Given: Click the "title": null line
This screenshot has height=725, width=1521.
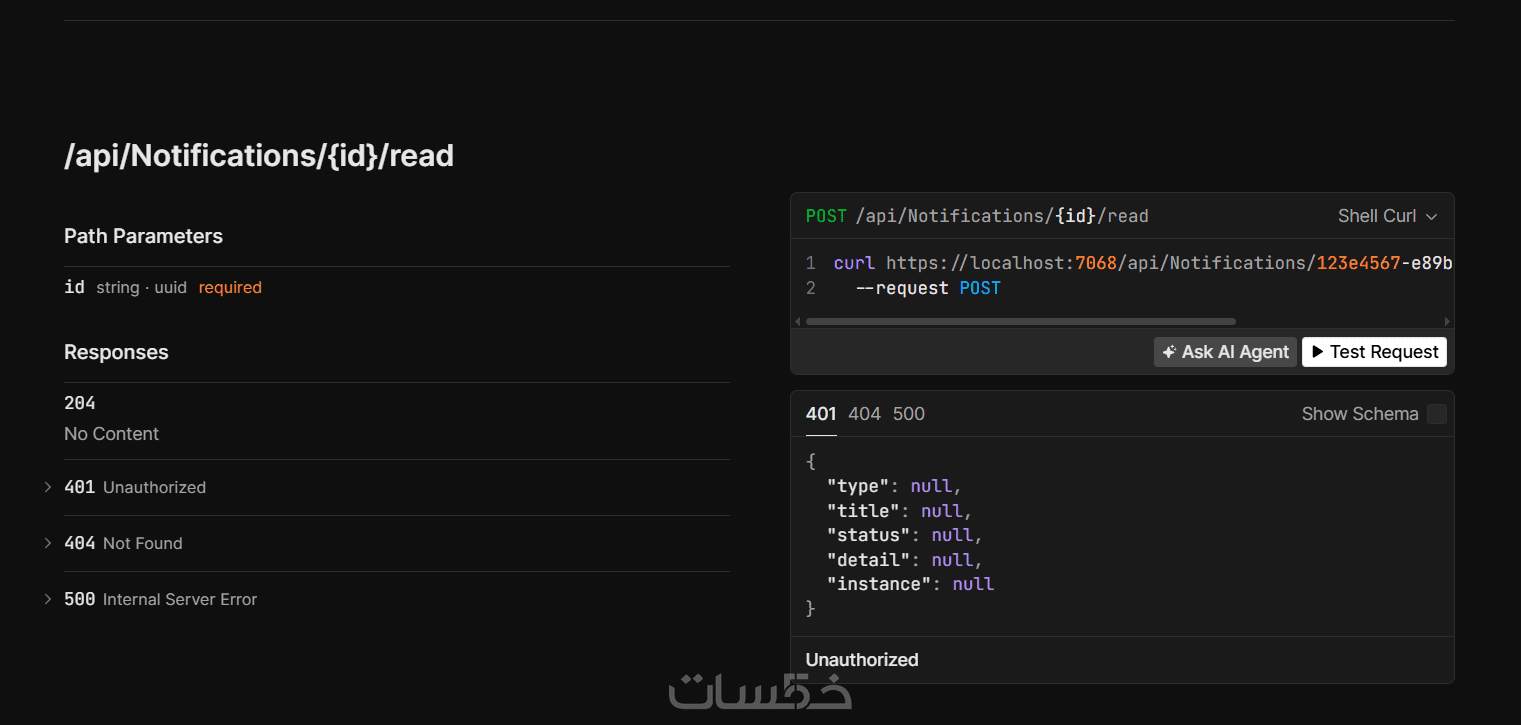Looking at the screenshot, I should click(899, 511).
